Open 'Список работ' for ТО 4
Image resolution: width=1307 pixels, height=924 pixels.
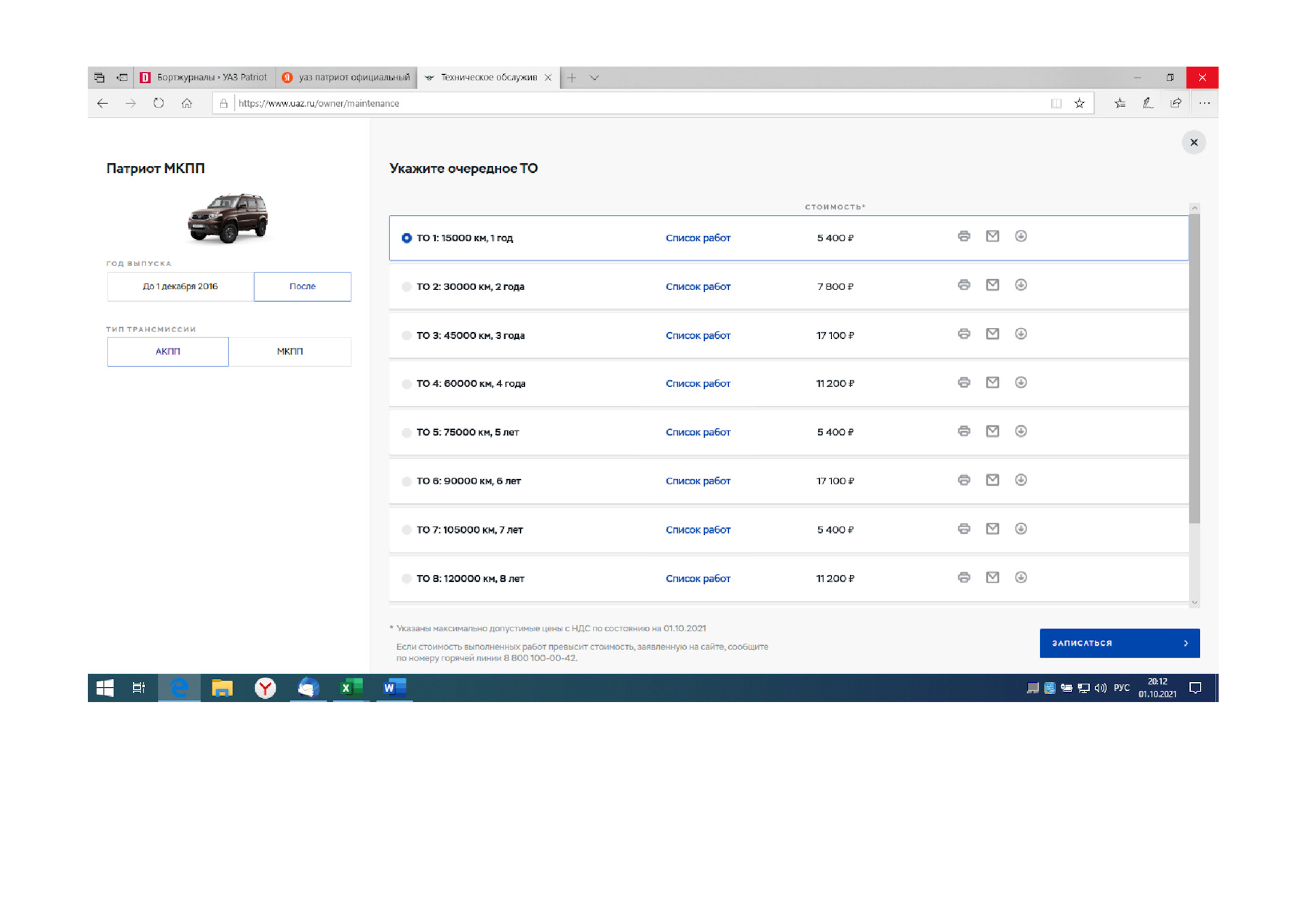[x=698, y=384]
